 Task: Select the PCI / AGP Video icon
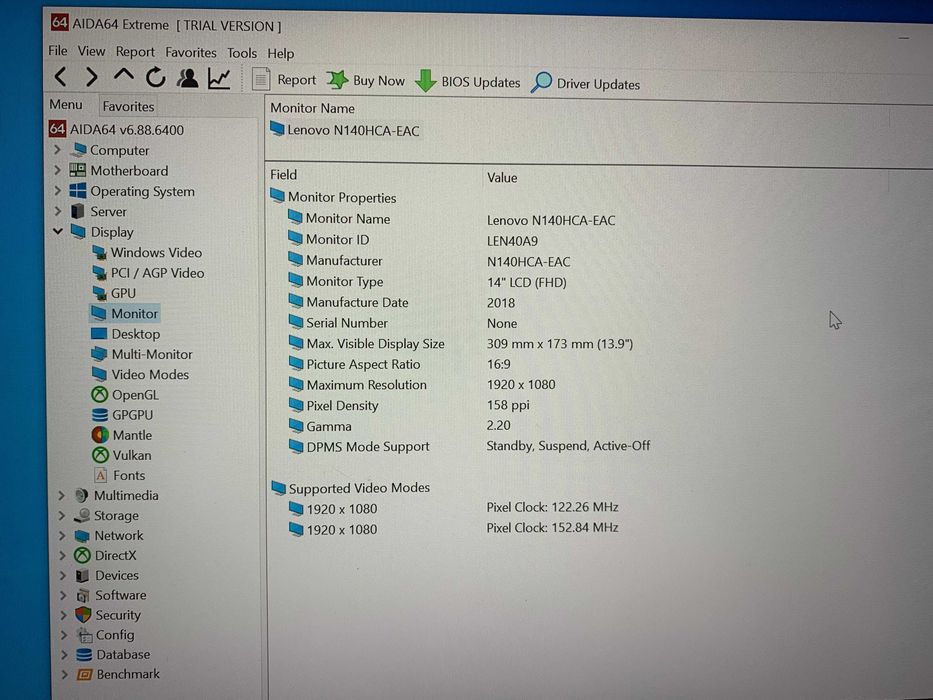99,273
